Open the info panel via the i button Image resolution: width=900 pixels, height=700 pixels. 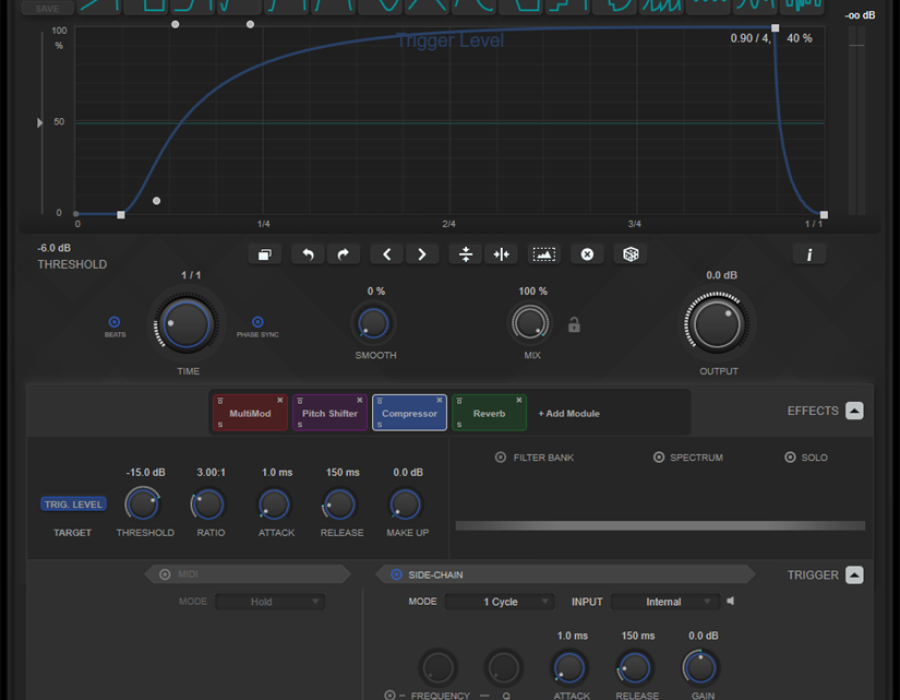(x=809, y=254)
